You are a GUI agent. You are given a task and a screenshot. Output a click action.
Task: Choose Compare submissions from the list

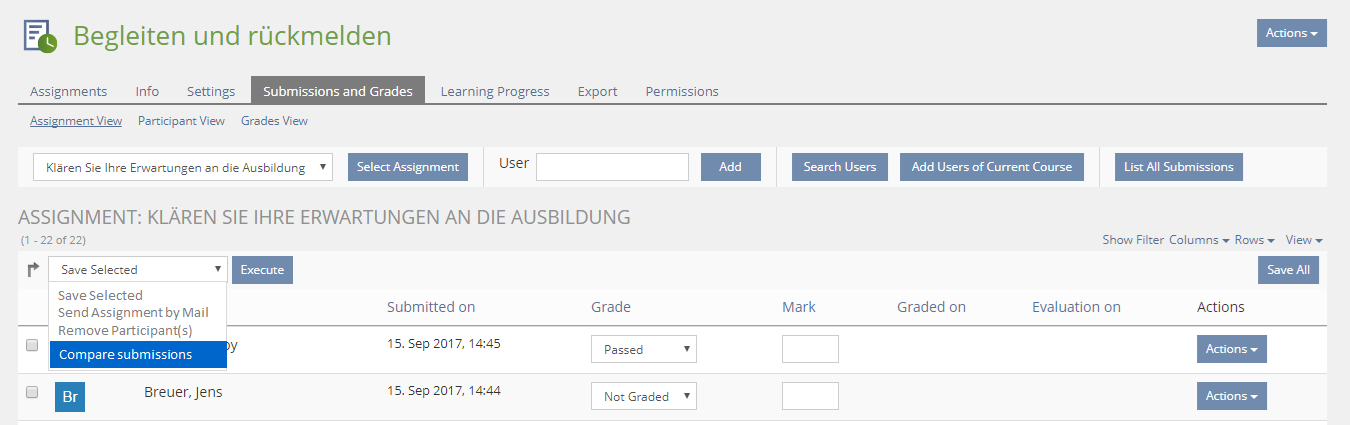point(125,354)
